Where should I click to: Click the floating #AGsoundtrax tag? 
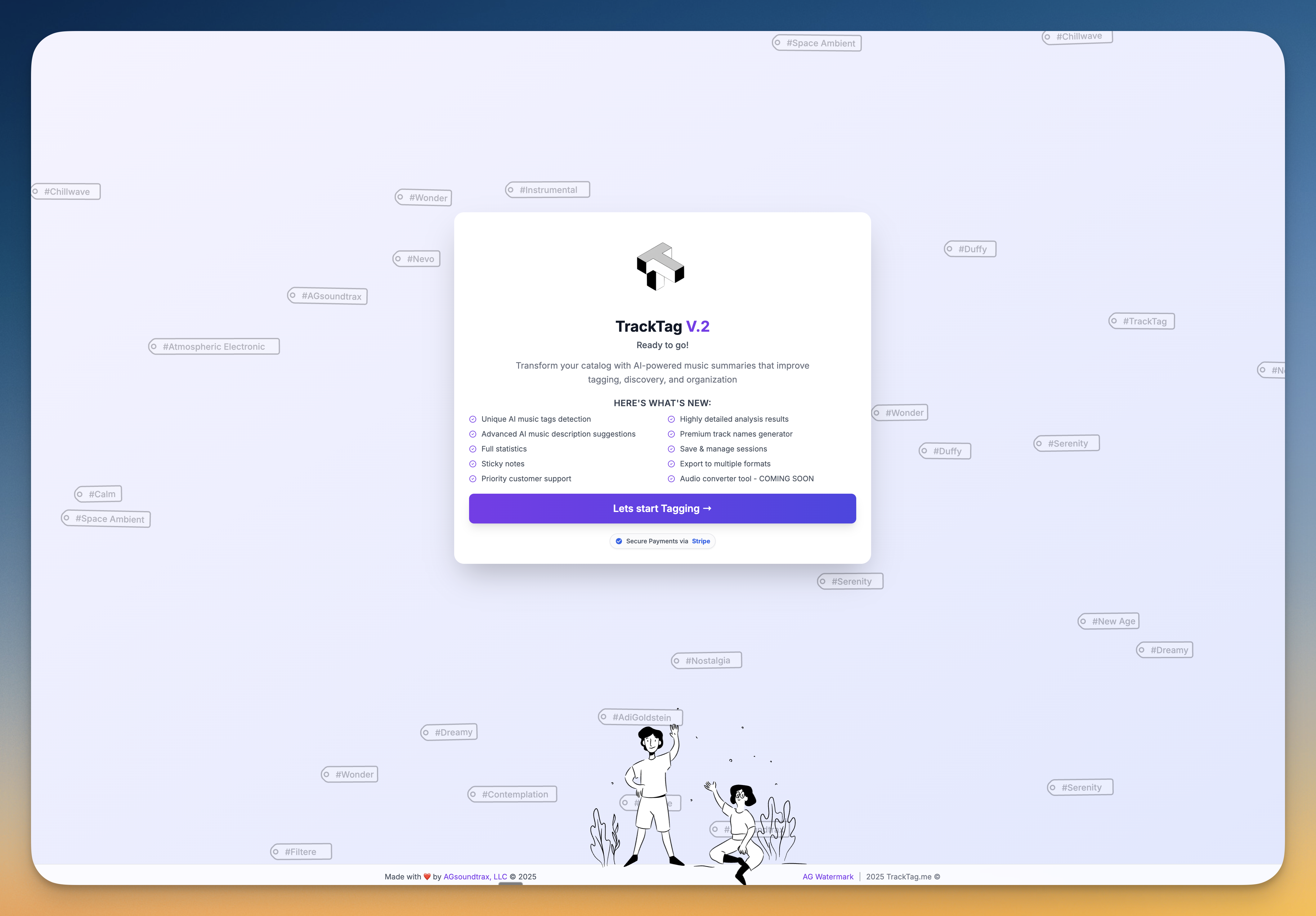(x=327, y=296)
